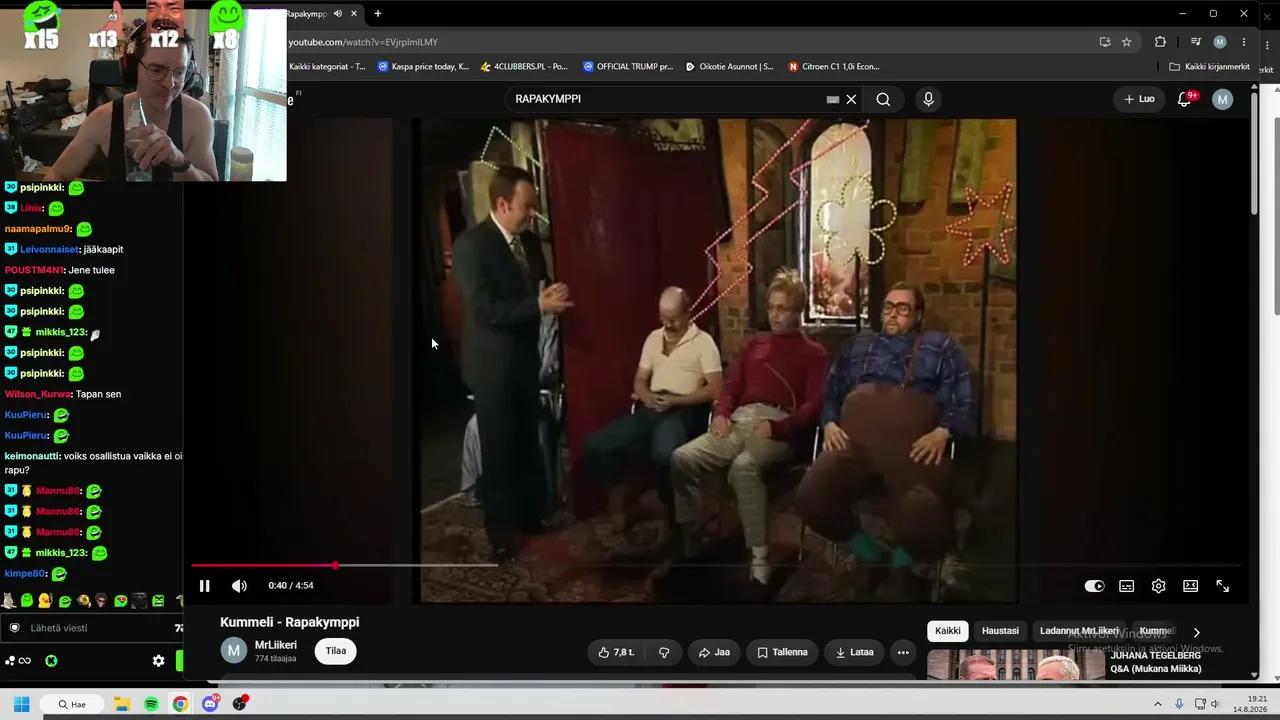Subscribe with the Tilaa button
Screen dimensions: 1280x720
point(336,651)
